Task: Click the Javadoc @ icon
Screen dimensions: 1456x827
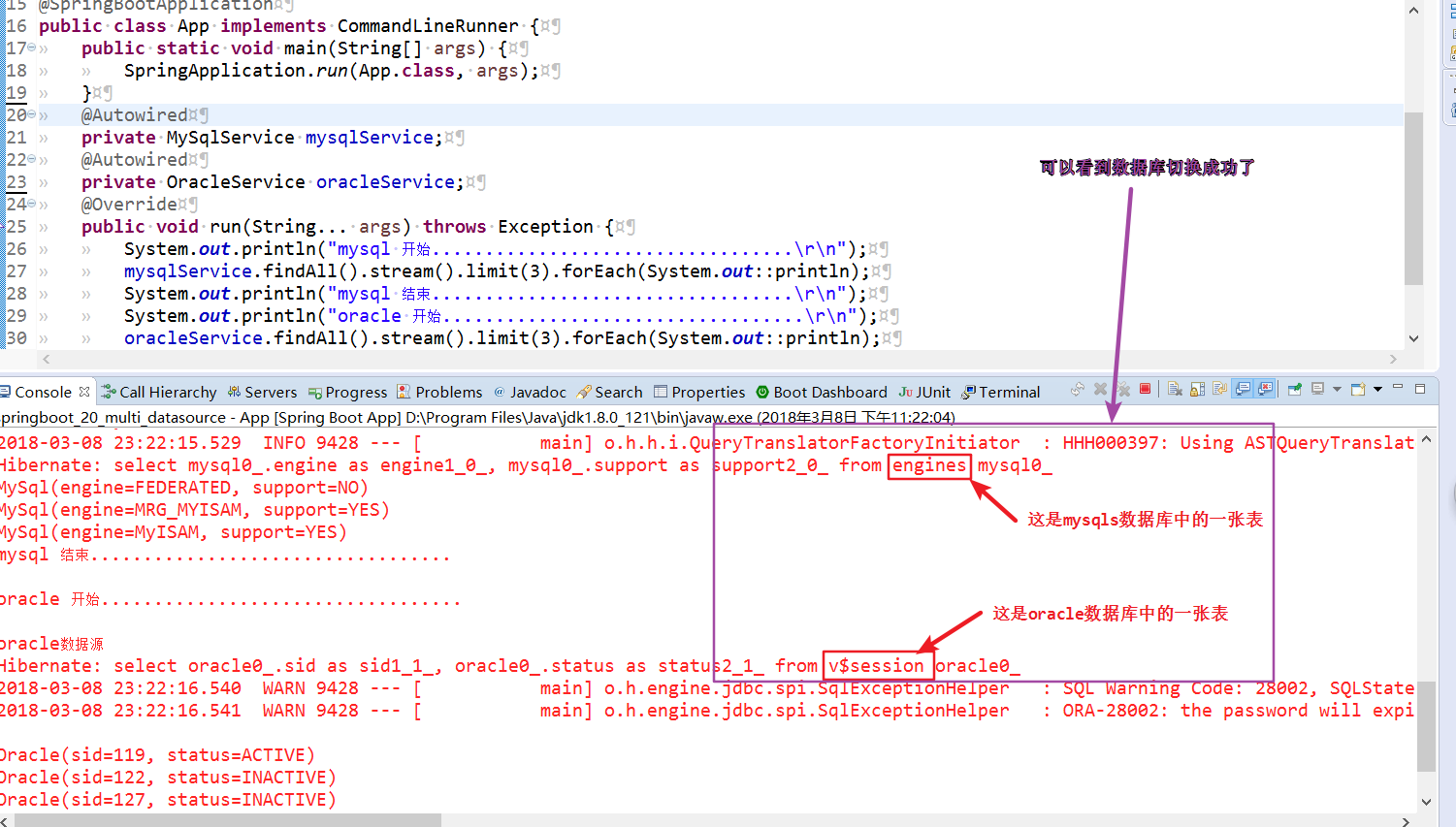Action: (500, 392)
